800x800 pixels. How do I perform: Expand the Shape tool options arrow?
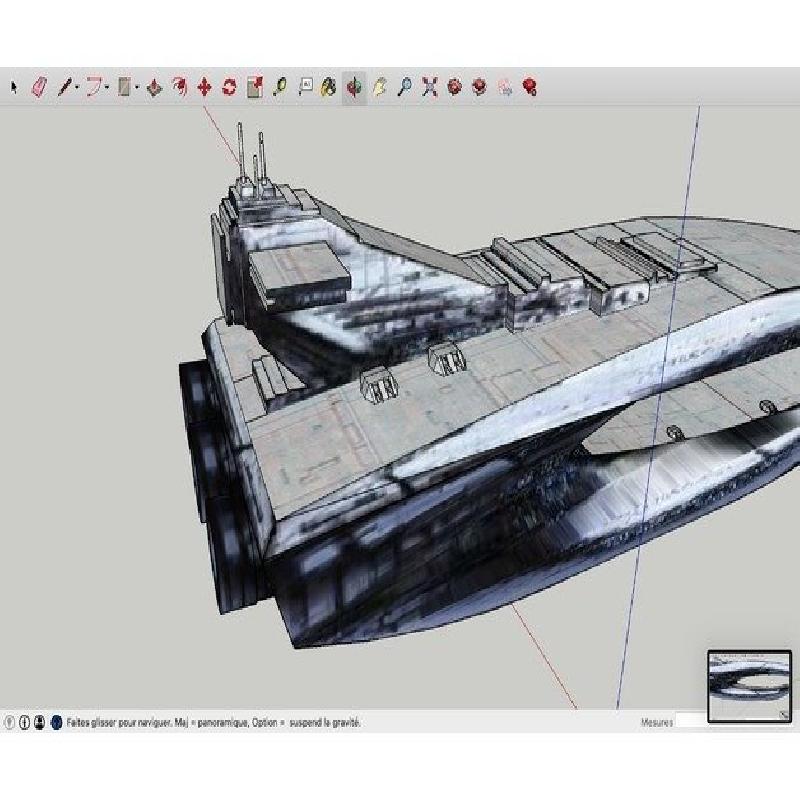(x=137, y=87)
